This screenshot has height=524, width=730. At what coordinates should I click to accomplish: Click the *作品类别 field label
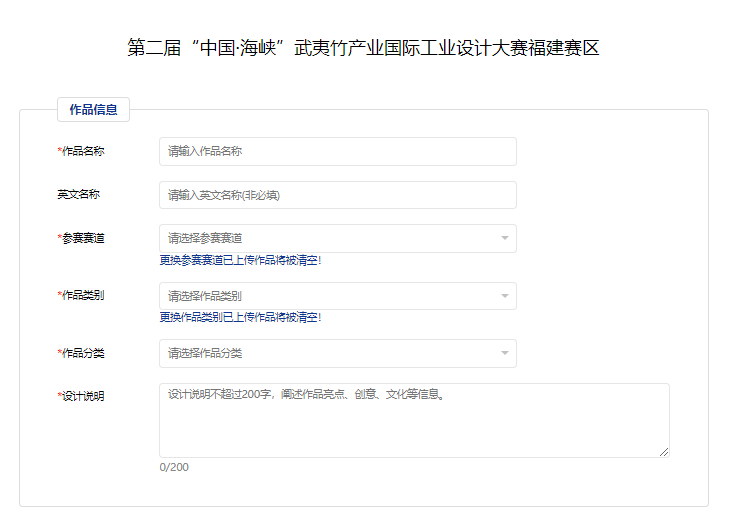pos(81,296)
